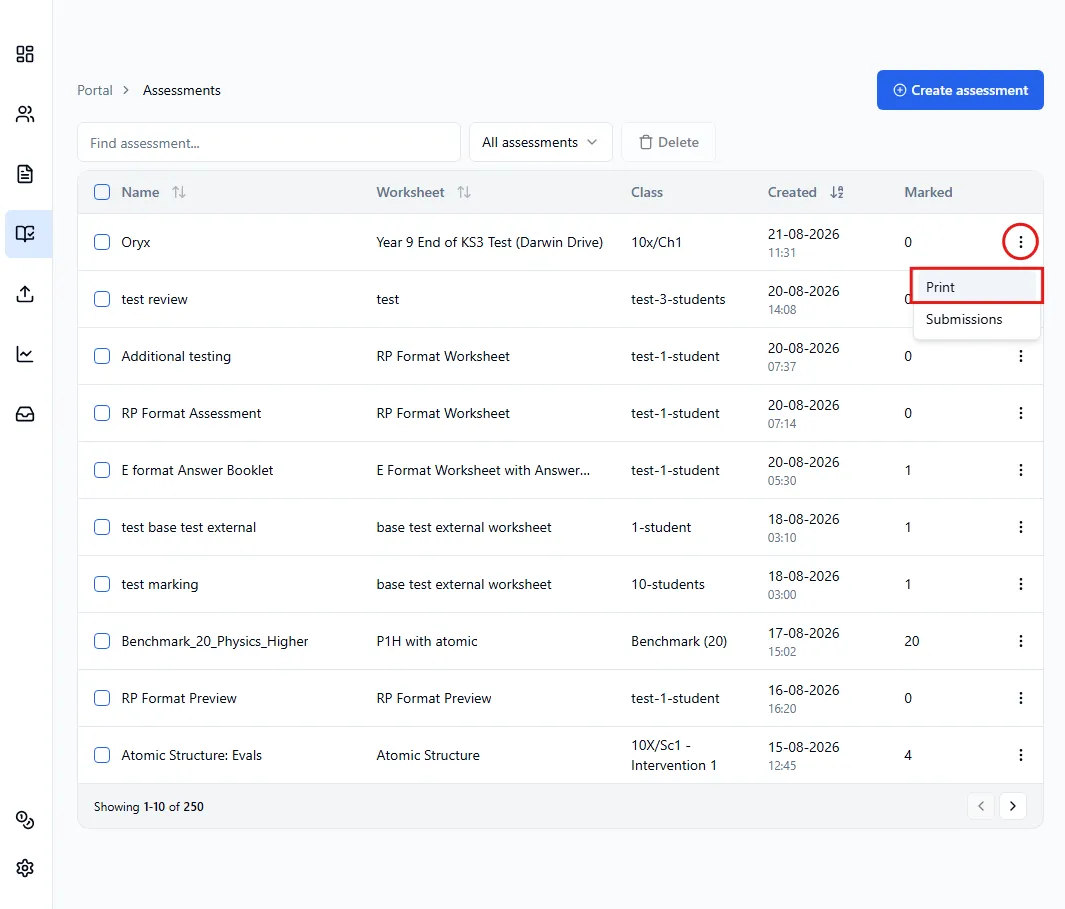Select the assessments book icon in sidebar
This screenshot has height=909, width=1065.
click(x=25, y=234)
